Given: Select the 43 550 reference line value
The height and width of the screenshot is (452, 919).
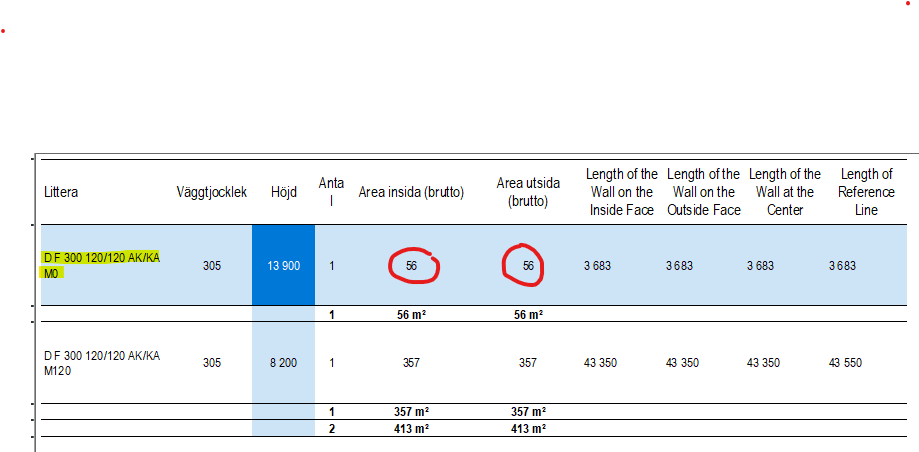Looking at the screenshot, I should tap(845, 363).
